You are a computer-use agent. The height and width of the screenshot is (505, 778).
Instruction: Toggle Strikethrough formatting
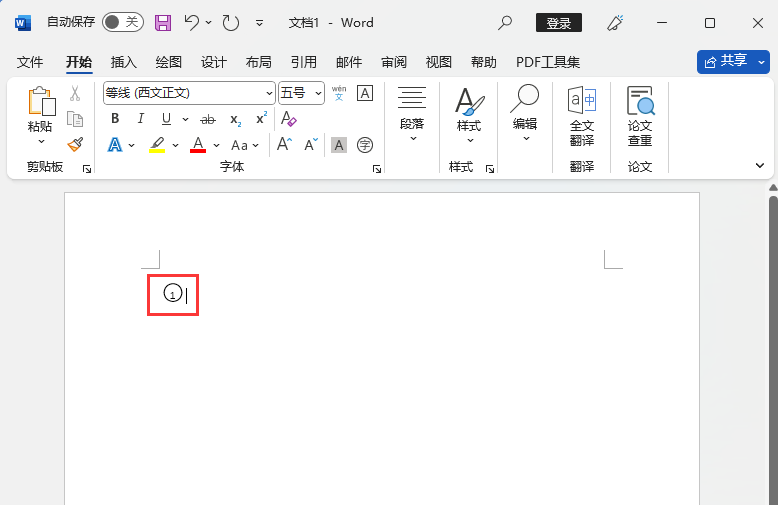[208, 119]
